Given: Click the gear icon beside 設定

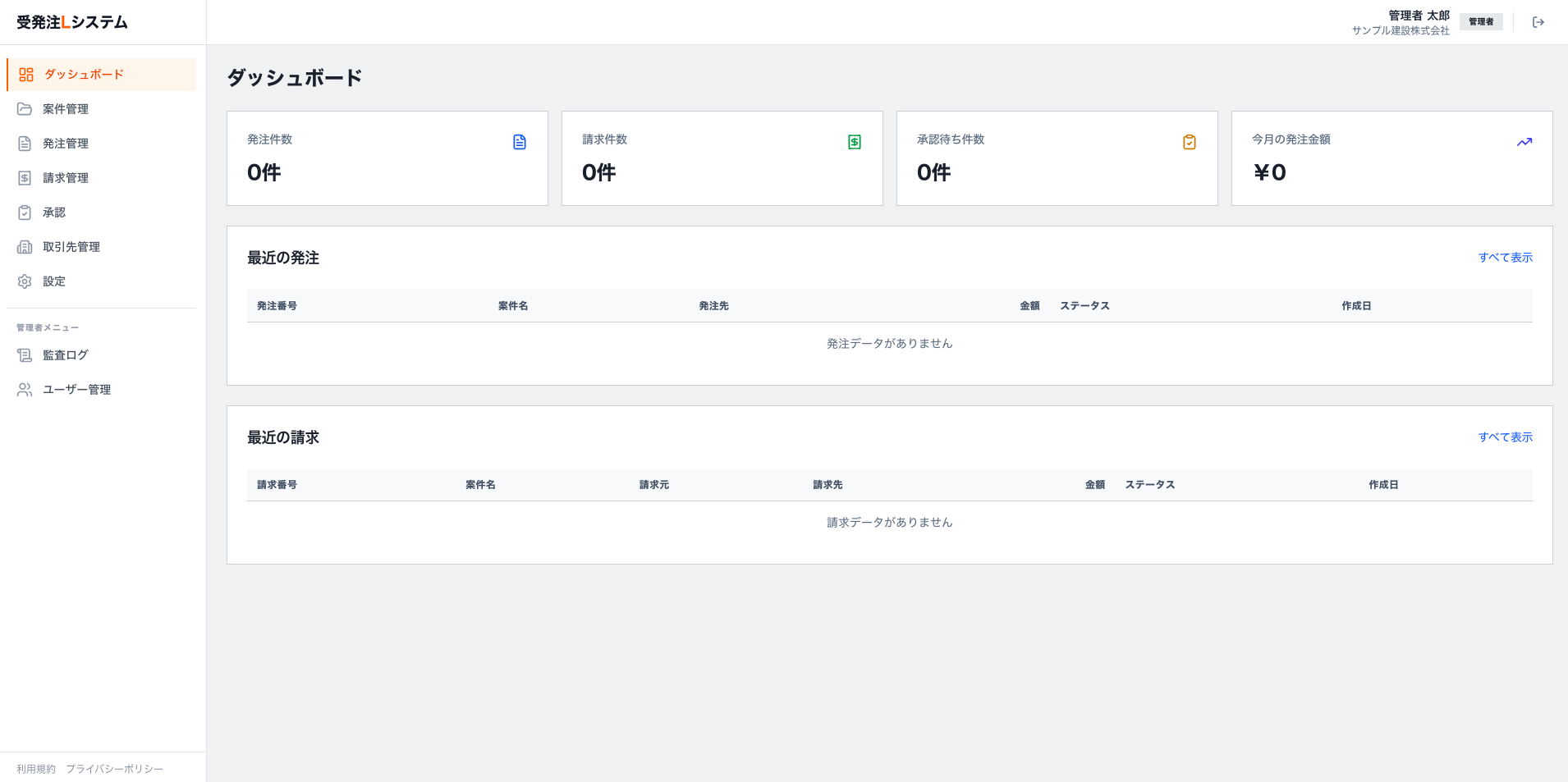Looking at the screenshot, I should coord(25,281).
